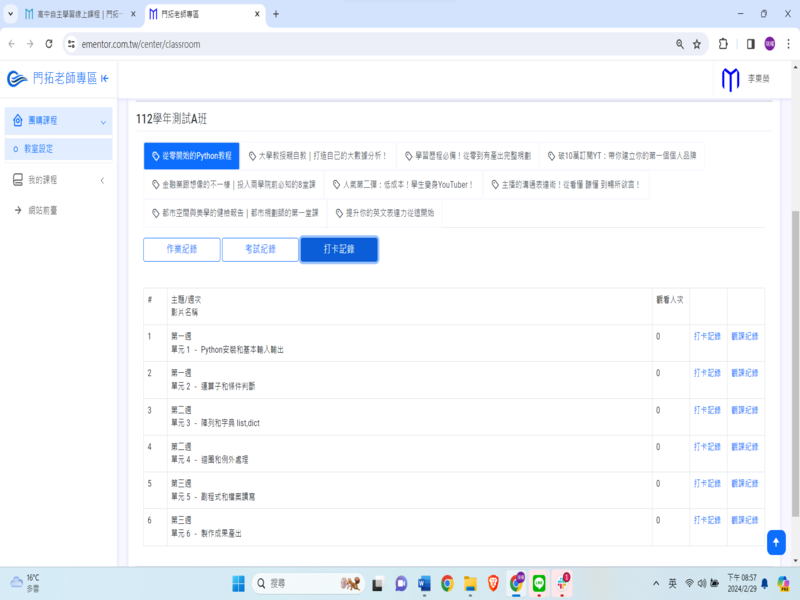This screenshot has width=800, height=600.
Task: Collapse sidebar using arrow icon beside 門拓老師專區
Action: click(105, 79)
